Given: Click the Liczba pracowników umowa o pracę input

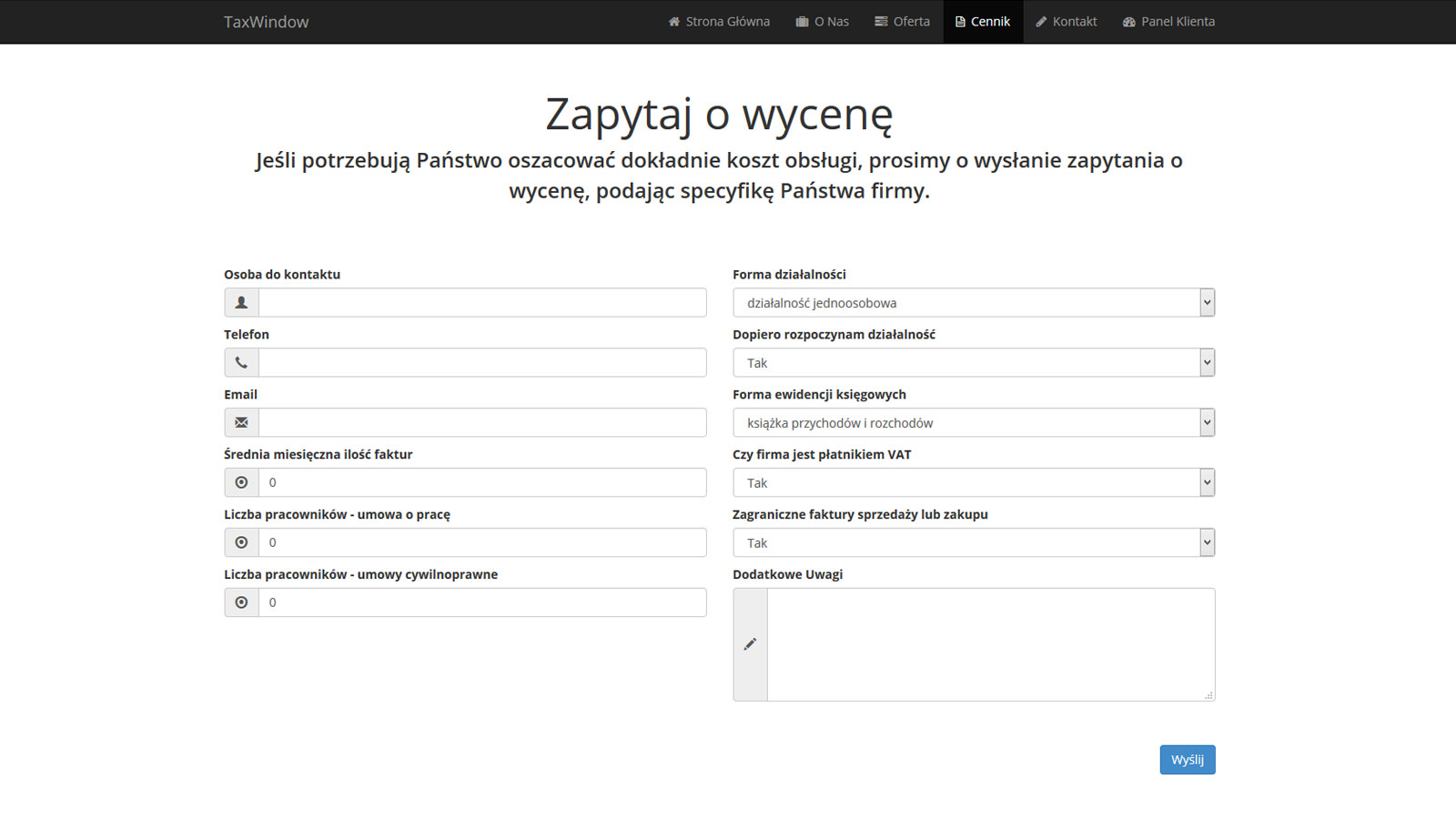Looking at the screenshot, I should [x=482, y=542].
